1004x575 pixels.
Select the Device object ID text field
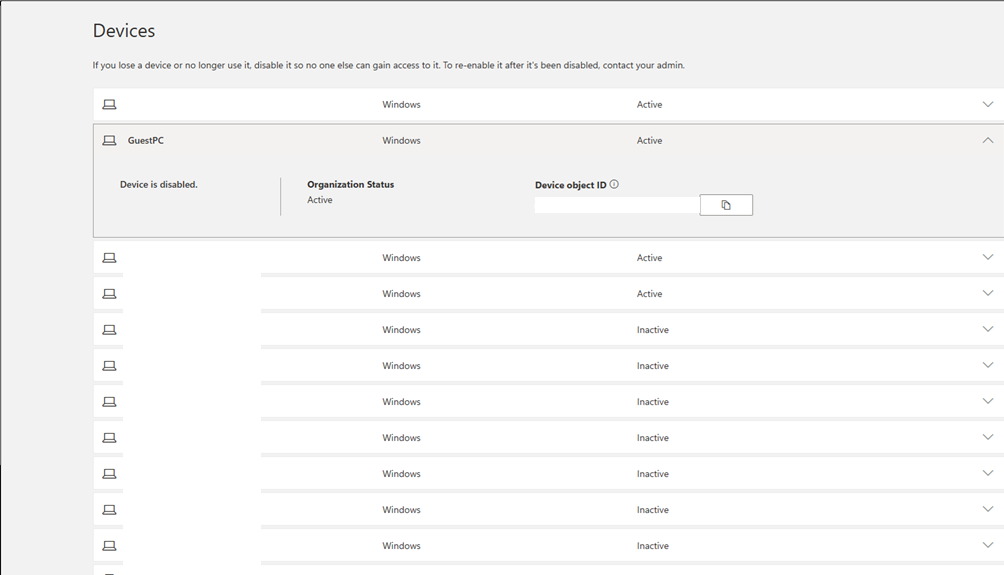pyautogui.click(x=617, y=205)
